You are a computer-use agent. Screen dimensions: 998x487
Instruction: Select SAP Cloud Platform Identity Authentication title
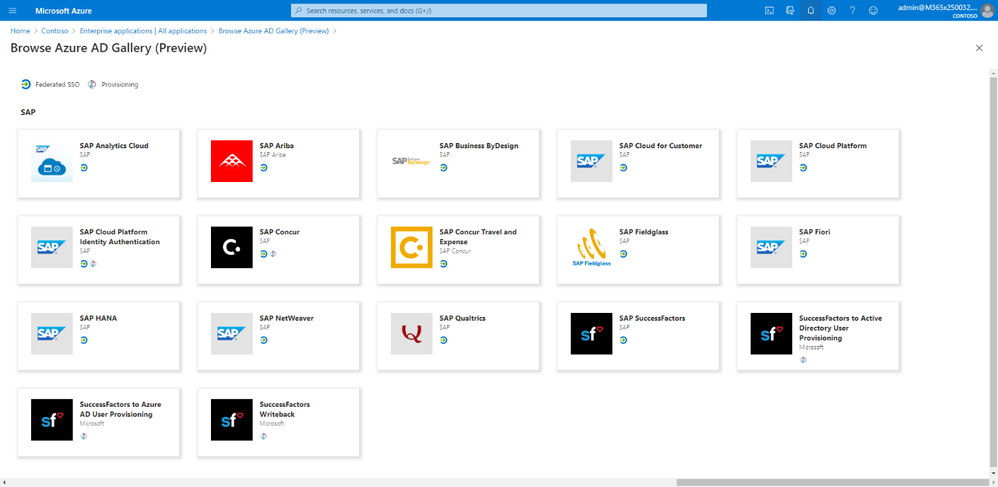click(120, 237)
